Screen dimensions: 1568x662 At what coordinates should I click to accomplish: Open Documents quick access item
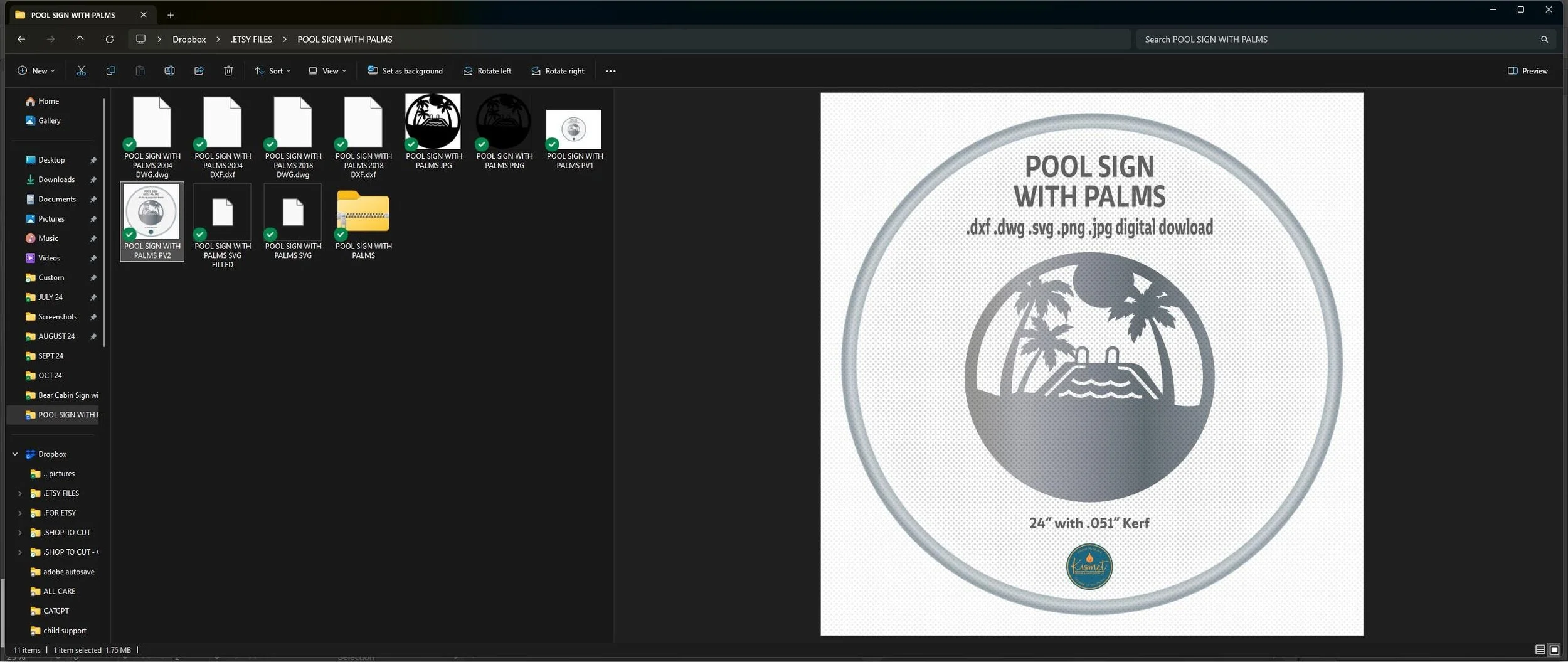57,199
